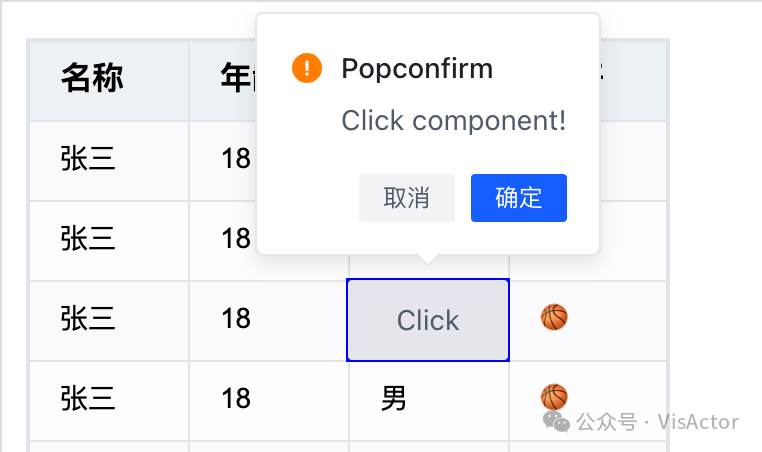Select the 名称 column header

point(92,77)
